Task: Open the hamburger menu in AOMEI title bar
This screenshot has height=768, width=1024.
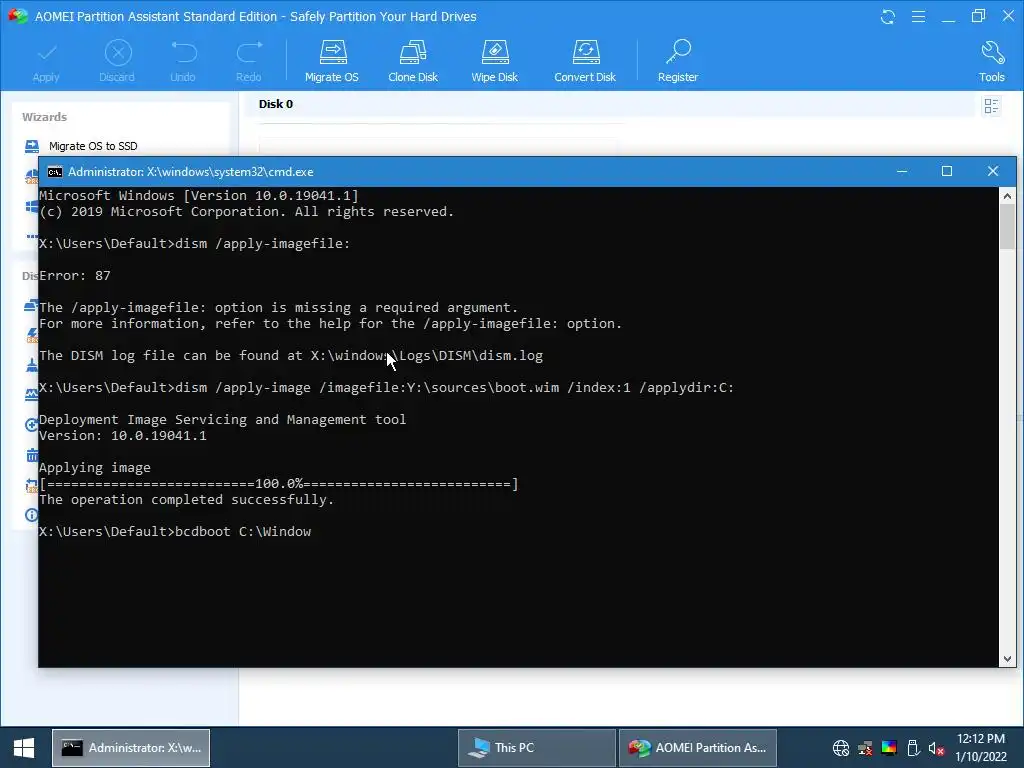Action: pos(918,17)
